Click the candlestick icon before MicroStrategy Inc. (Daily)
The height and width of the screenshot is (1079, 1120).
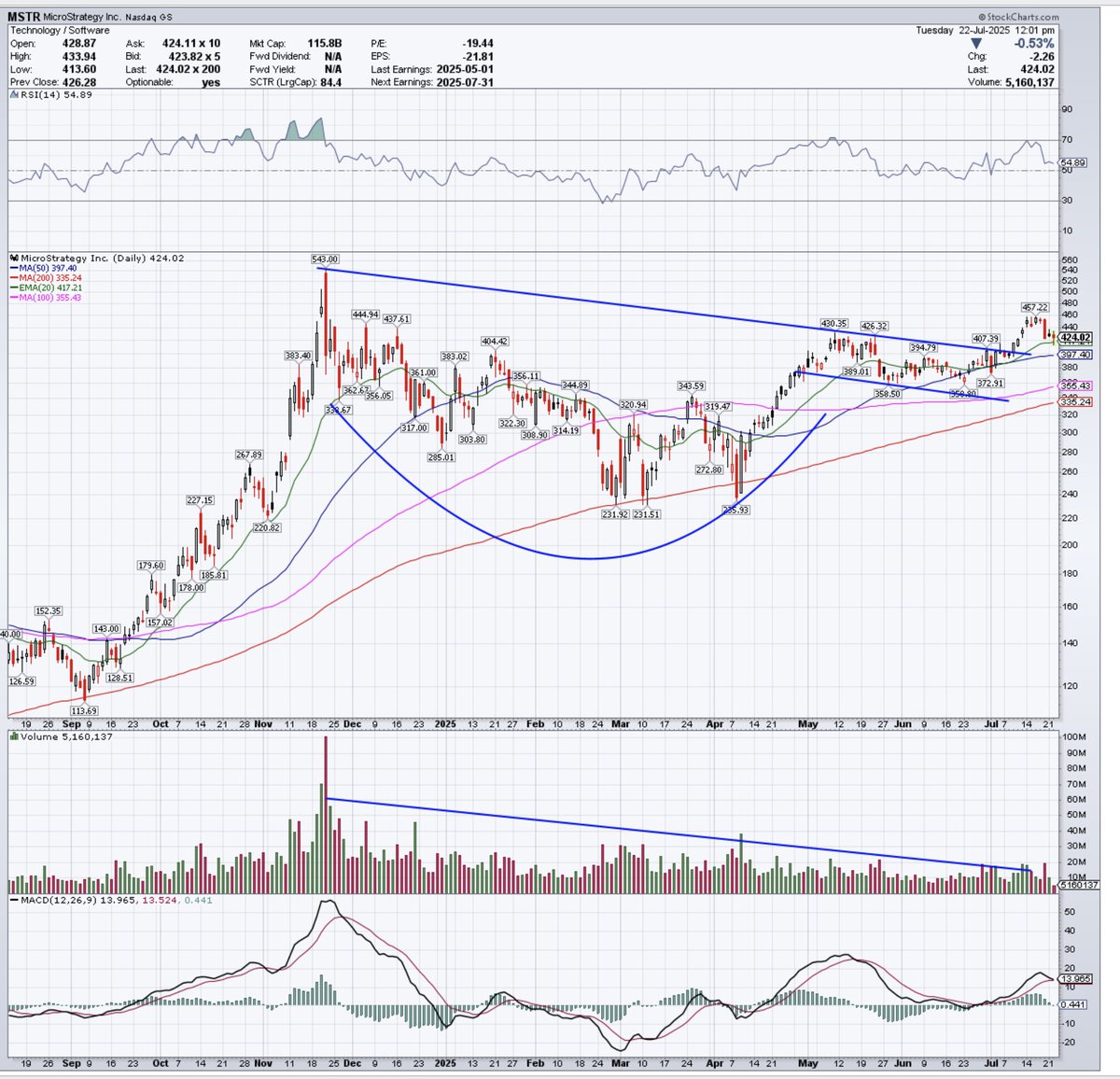pos(13,259)
